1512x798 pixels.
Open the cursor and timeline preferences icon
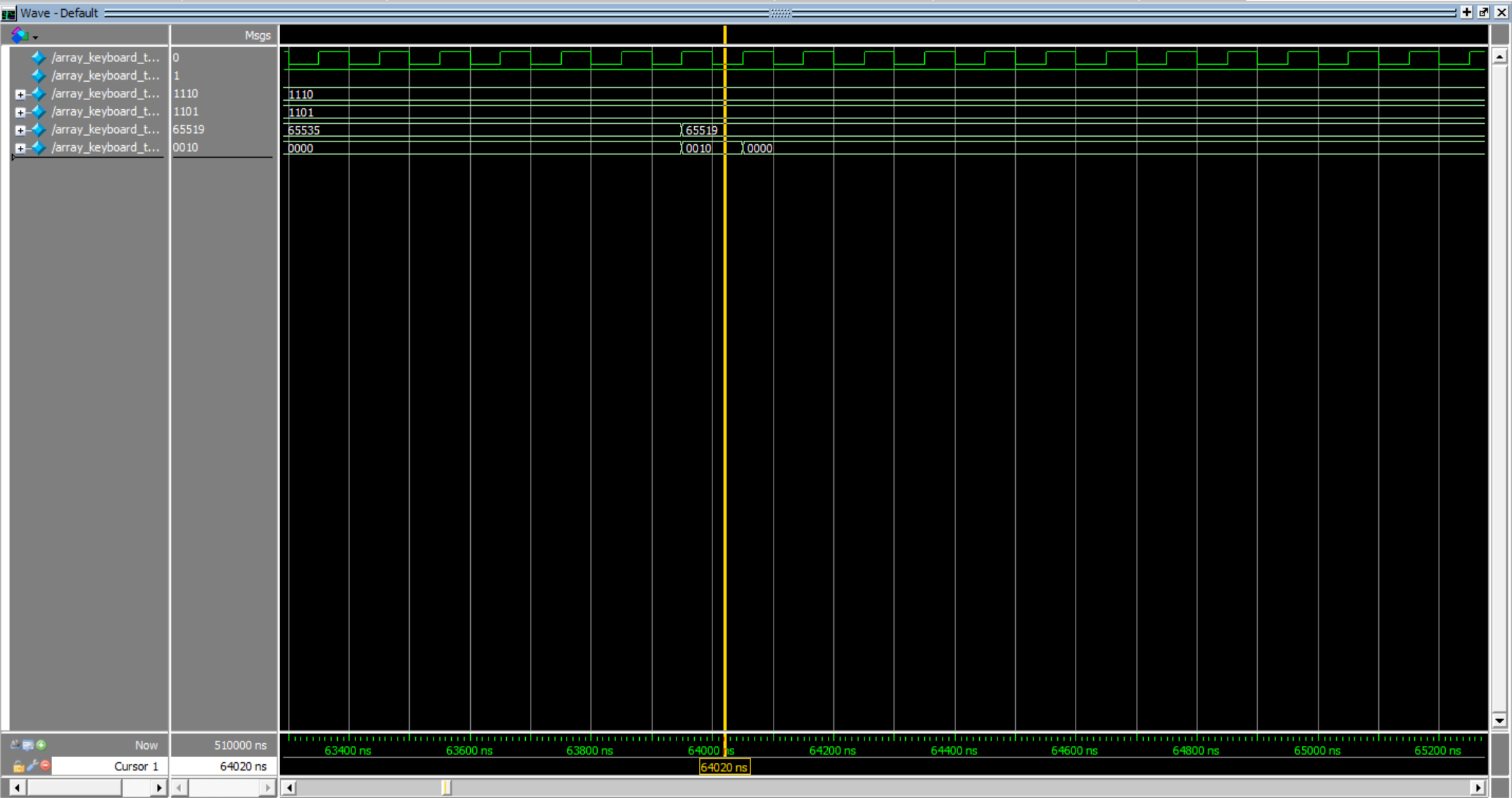click(x=28, y=744)
